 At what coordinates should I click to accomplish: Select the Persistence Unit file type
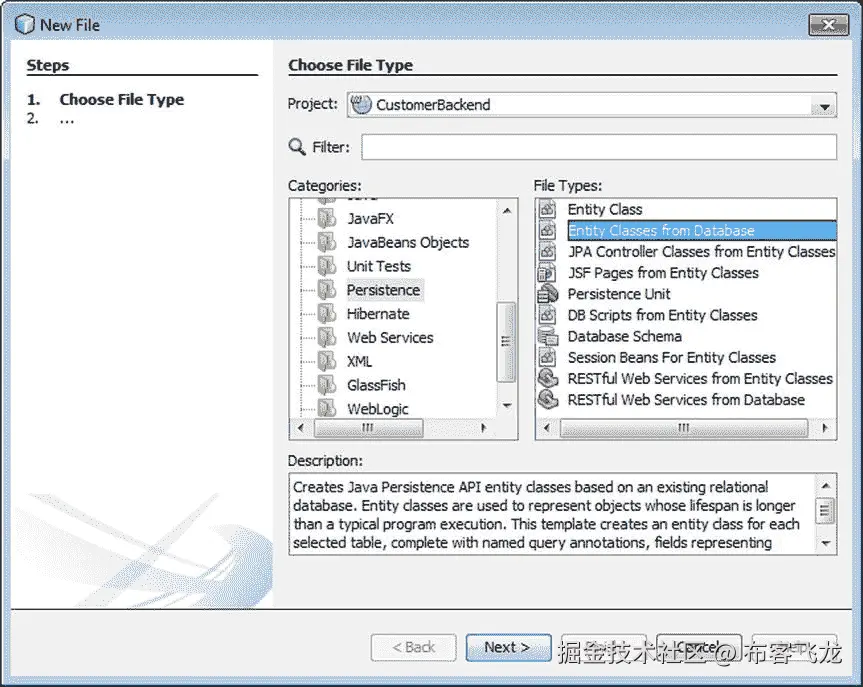point(619,294)
